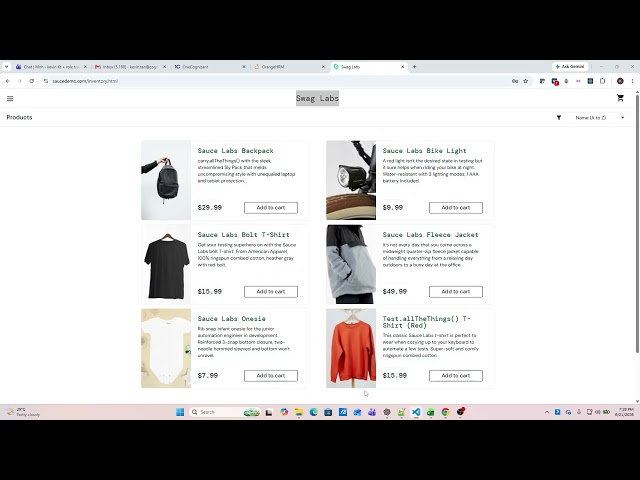Open the Sauce Labs Bolt T-Shirt link
640x480 pixels.
pos(244,235)
